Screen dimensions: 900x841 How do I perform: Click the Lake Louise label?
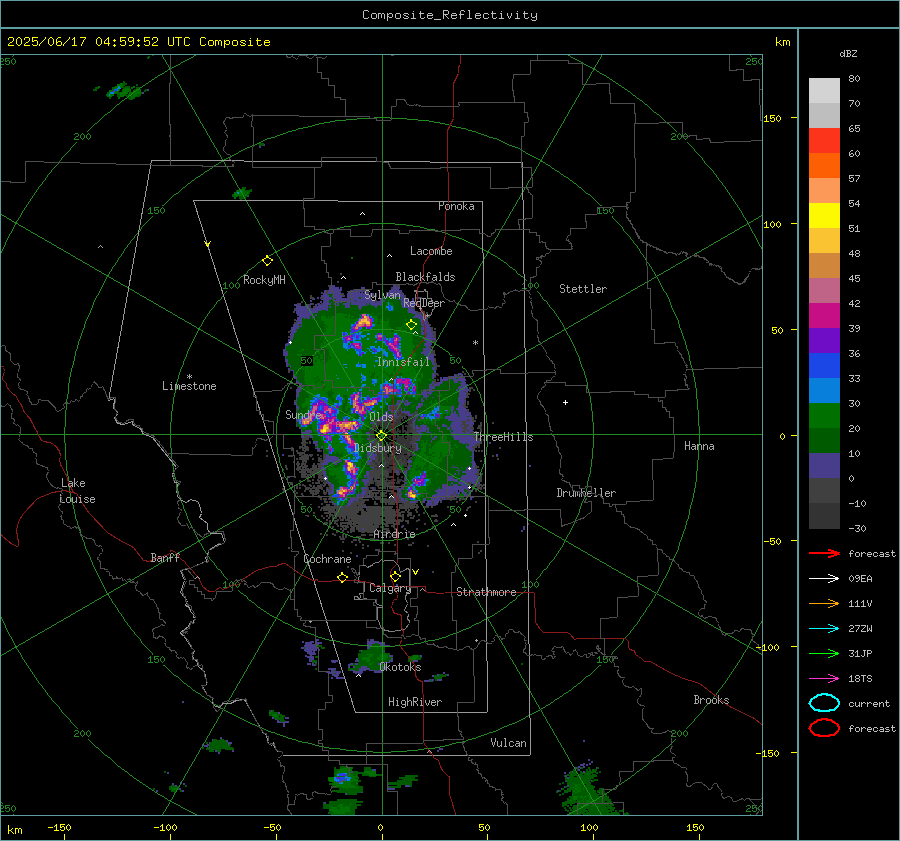tap(77, 491)
